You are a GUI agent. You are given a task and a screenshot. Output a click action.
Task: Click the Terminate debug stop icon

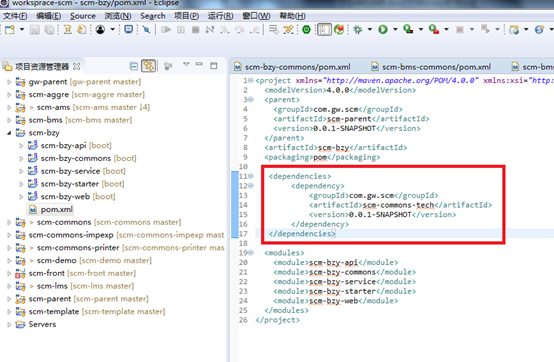tap(195, 30)
